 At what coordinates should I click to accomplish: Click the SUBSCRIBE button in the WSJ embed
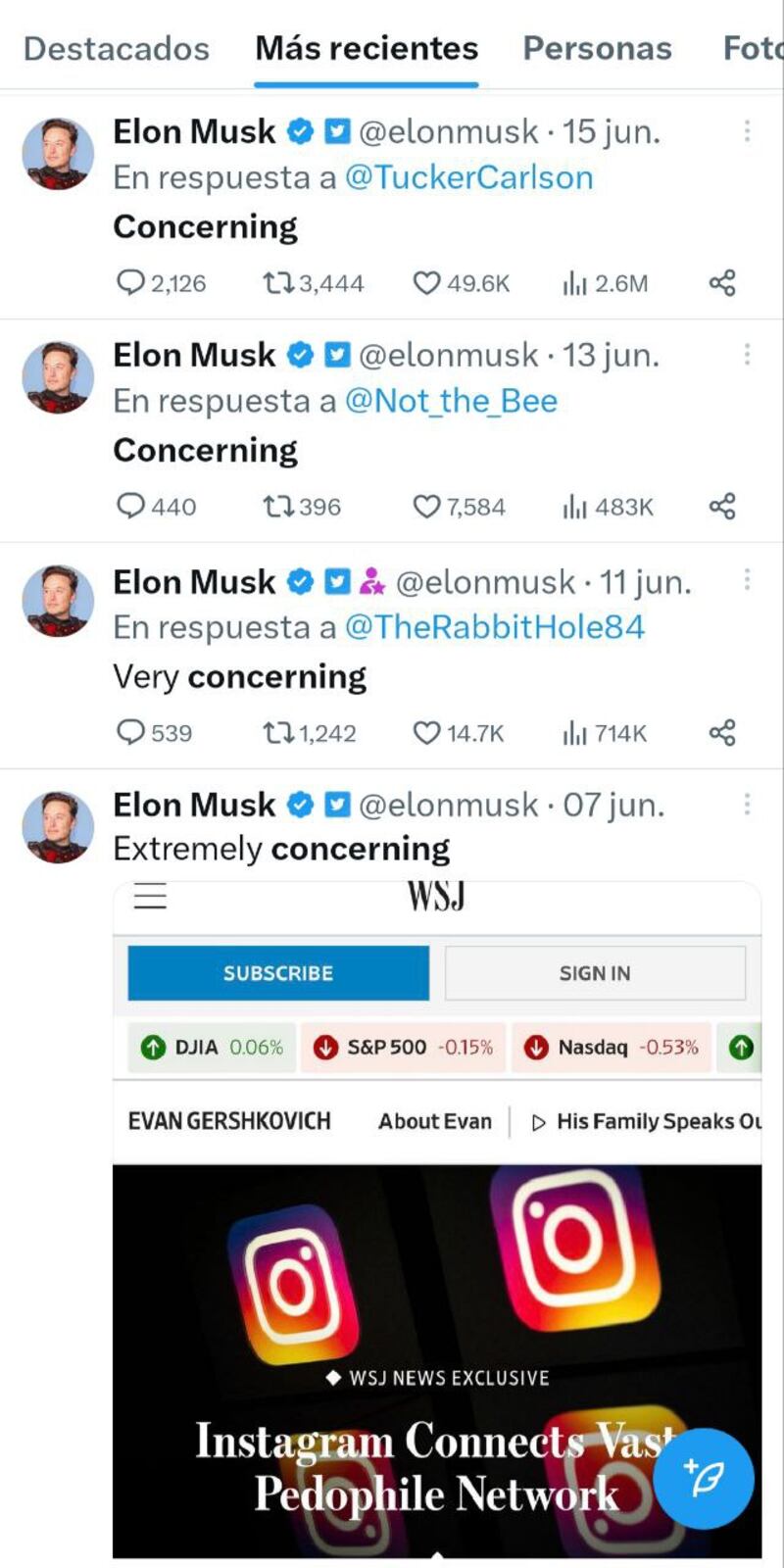(277, 972)
